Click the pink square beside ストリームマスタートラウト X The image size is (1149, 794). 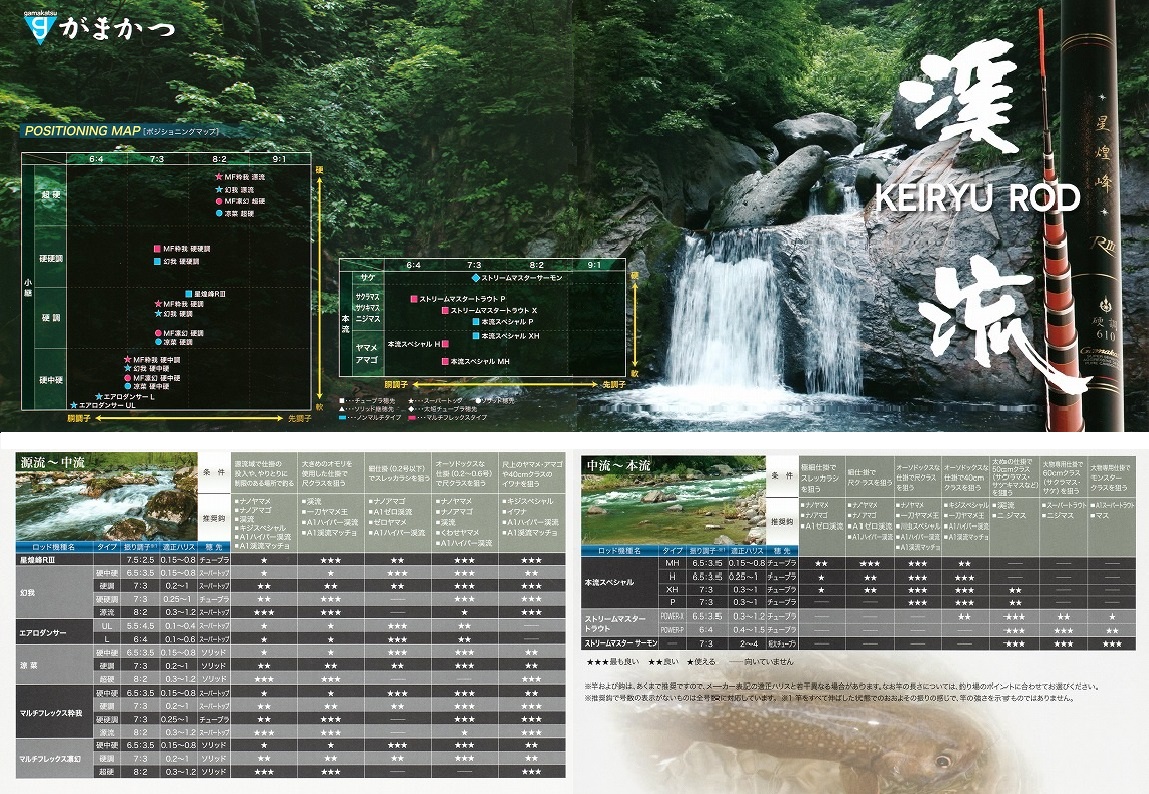click(445, 311)
